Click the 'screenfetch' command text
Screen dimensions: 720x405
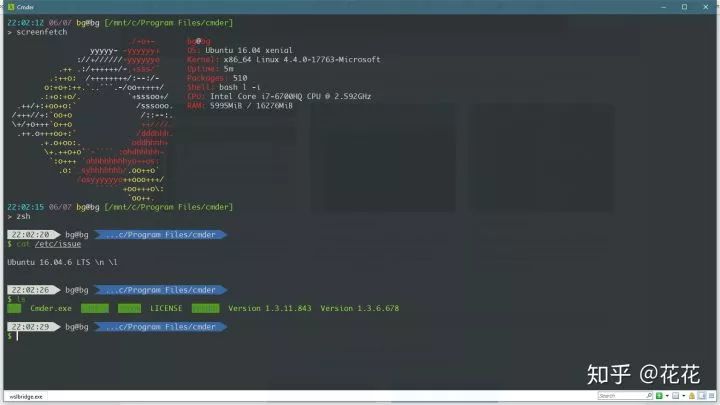point(42,32)
